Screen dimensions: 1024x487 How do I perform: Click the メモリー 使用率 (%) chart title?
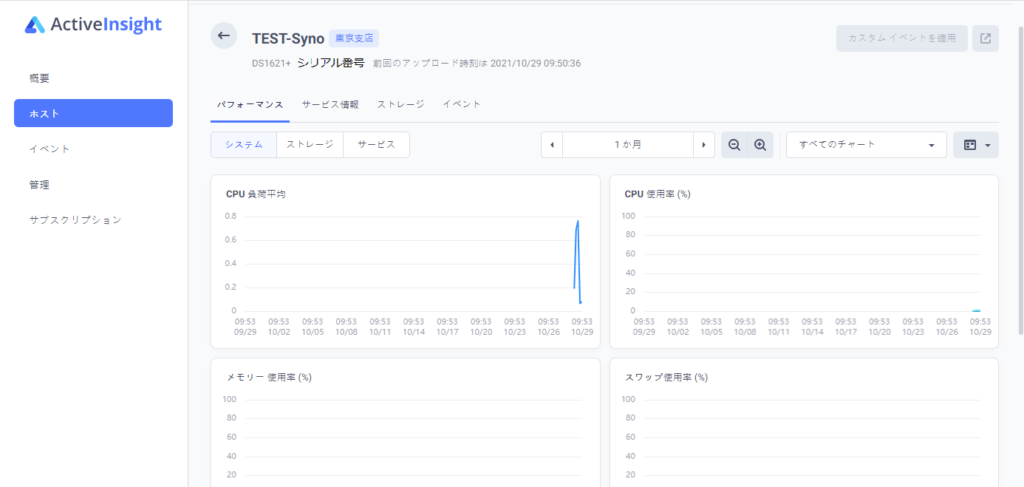(x=268, y=377)
